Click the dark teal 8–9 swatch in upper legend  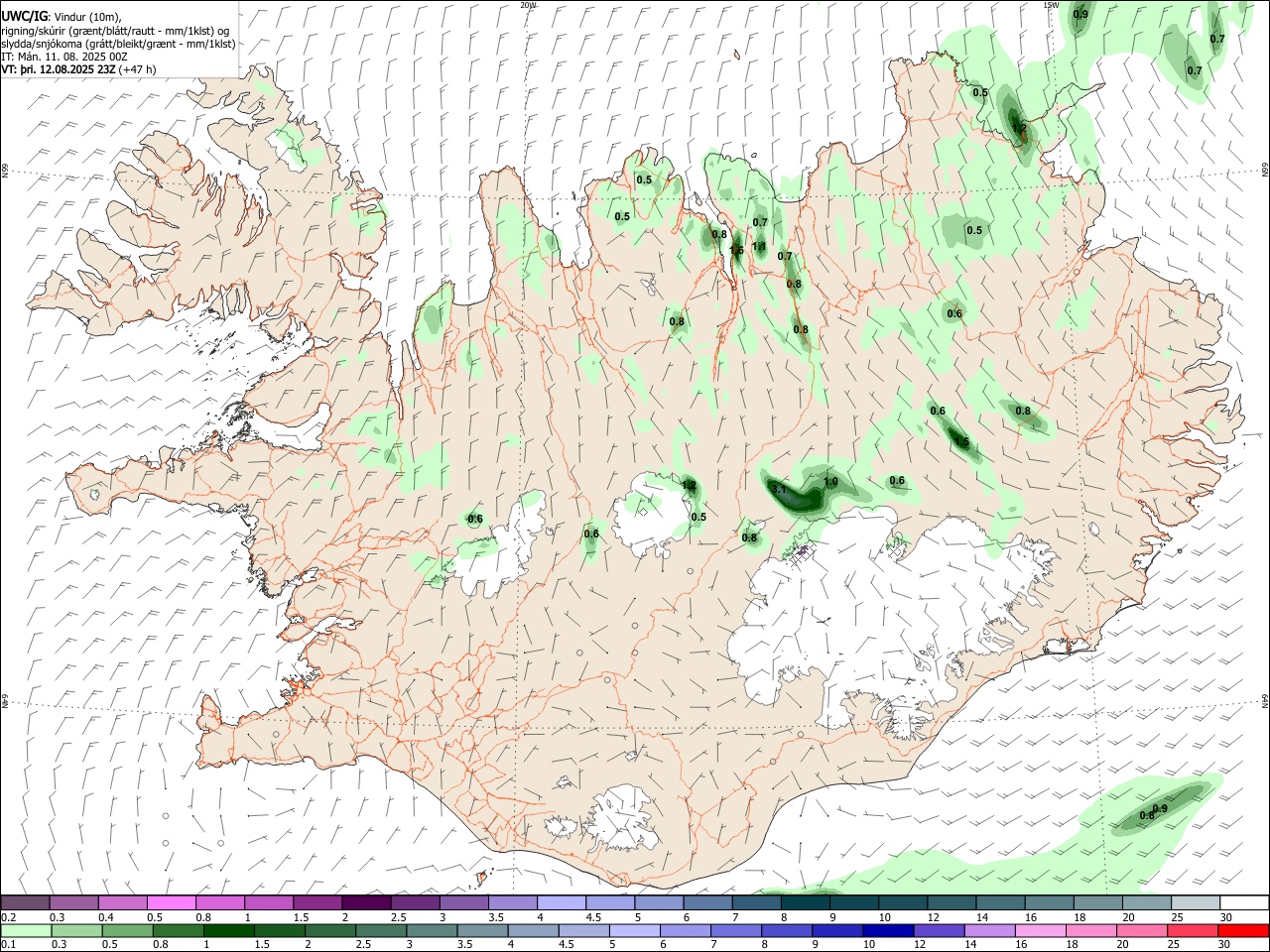pyautogui.click(x=806, y=902)
